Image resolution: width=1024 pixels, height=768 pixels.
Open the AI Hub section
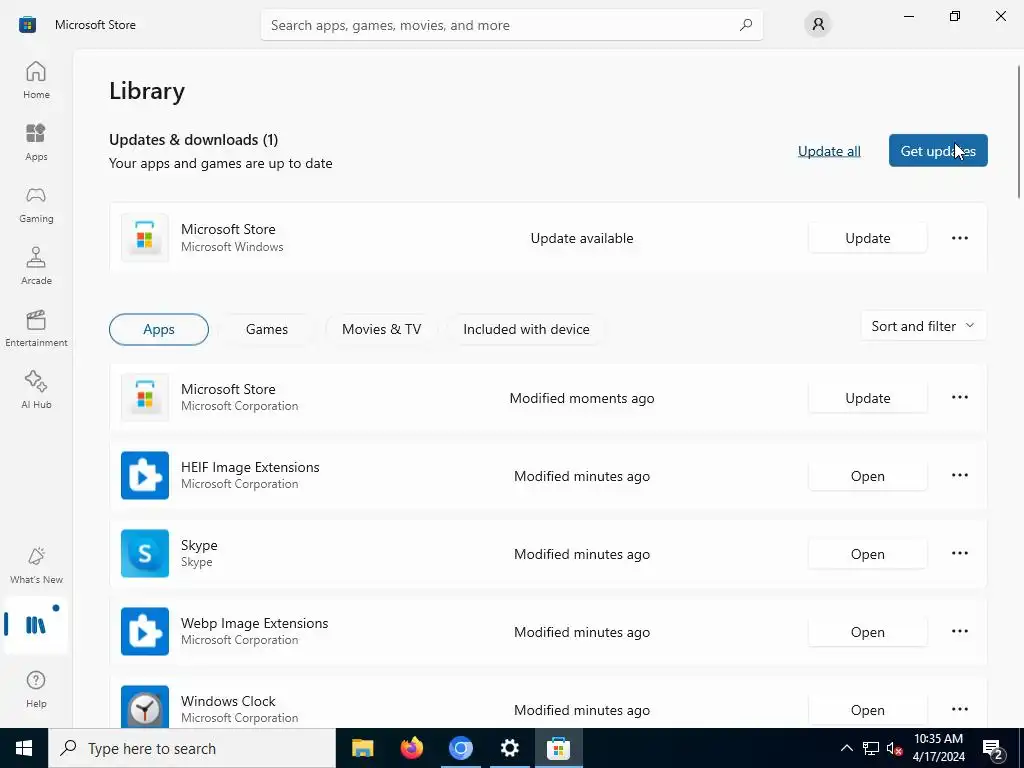(36, 390)
